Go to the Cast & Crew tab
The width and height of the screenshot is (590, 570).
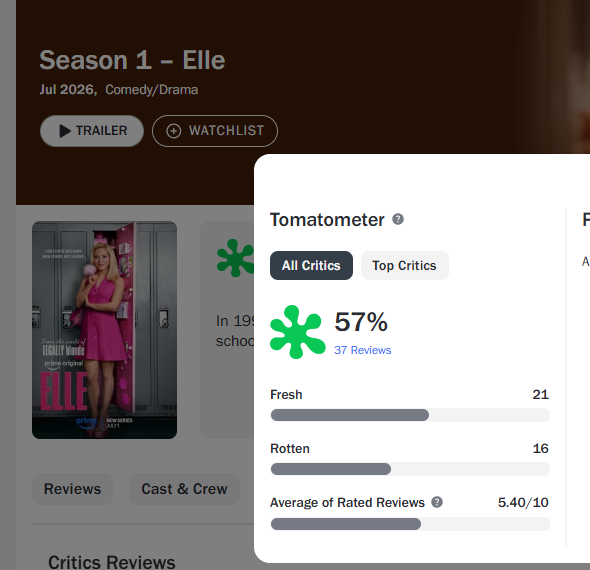184,489
